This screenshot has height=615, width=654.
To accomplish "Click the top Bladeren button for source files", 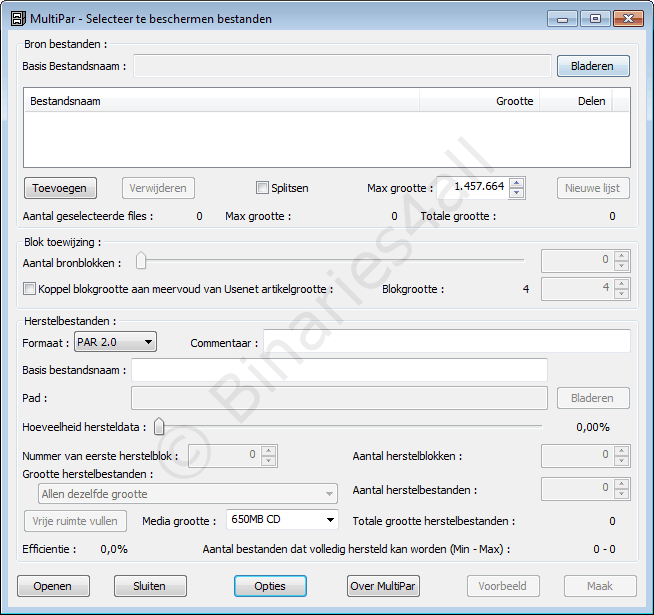I will (x=593, y=66).
